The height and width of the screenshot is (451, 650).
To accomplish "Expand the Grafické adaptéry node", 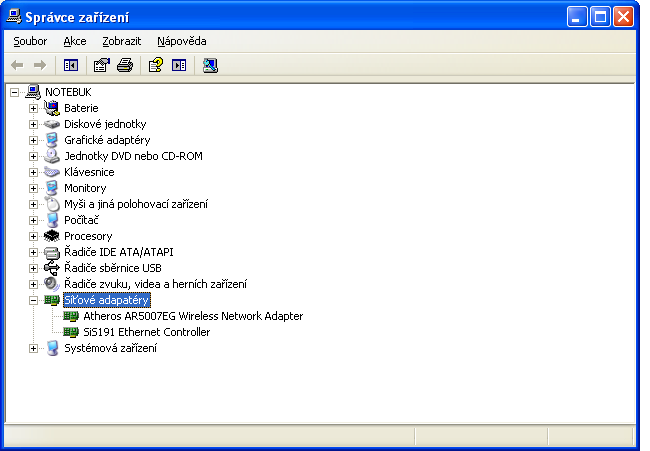I will tap(33, 140).
